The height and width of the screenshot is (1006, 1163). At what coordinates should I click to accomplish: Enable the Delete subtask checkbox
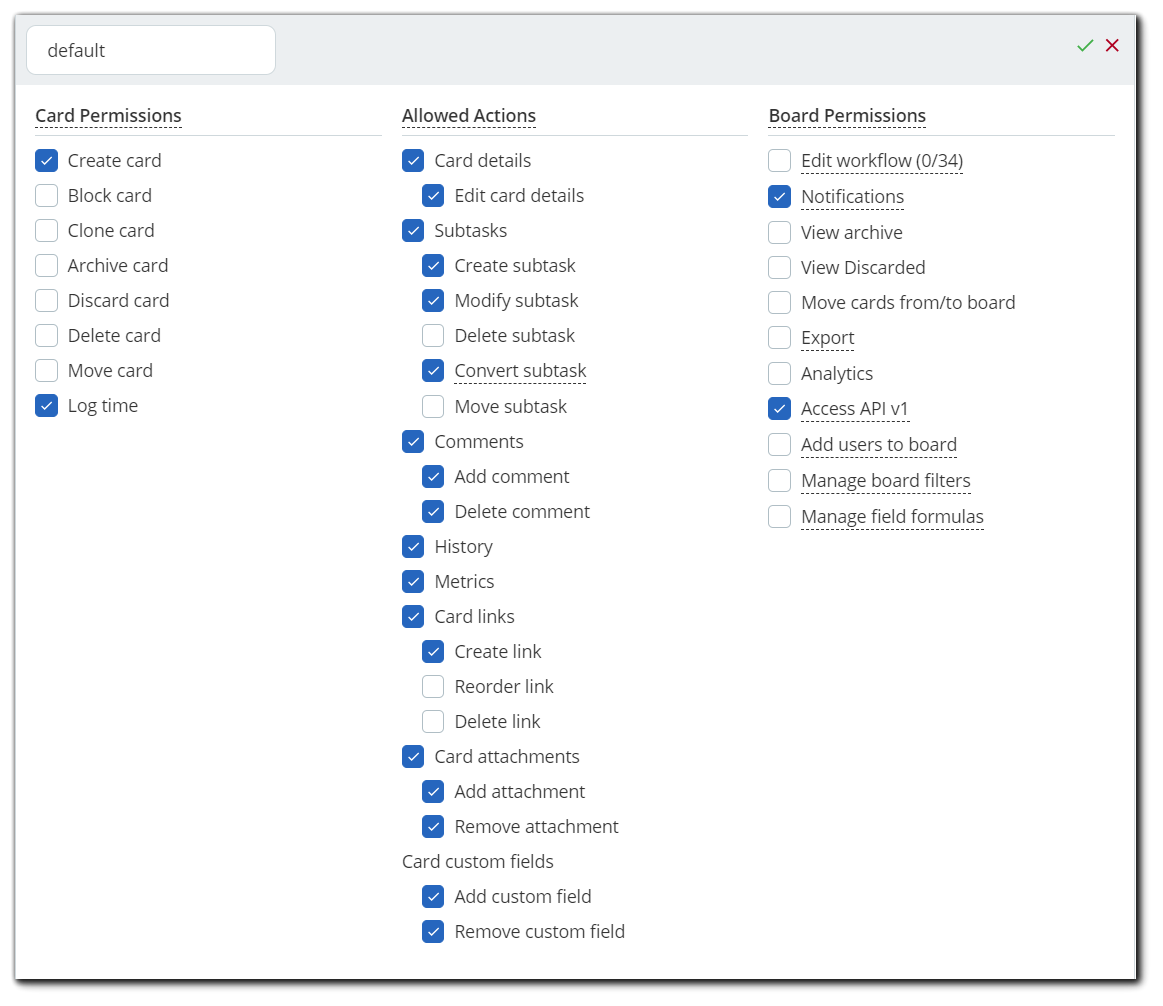[433, 336]
